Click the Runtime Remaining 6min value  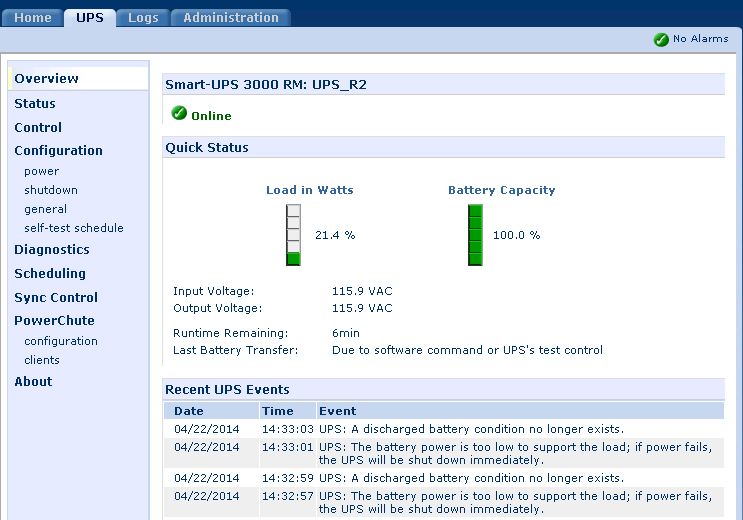pyautogui.click(x=346, y=333)
